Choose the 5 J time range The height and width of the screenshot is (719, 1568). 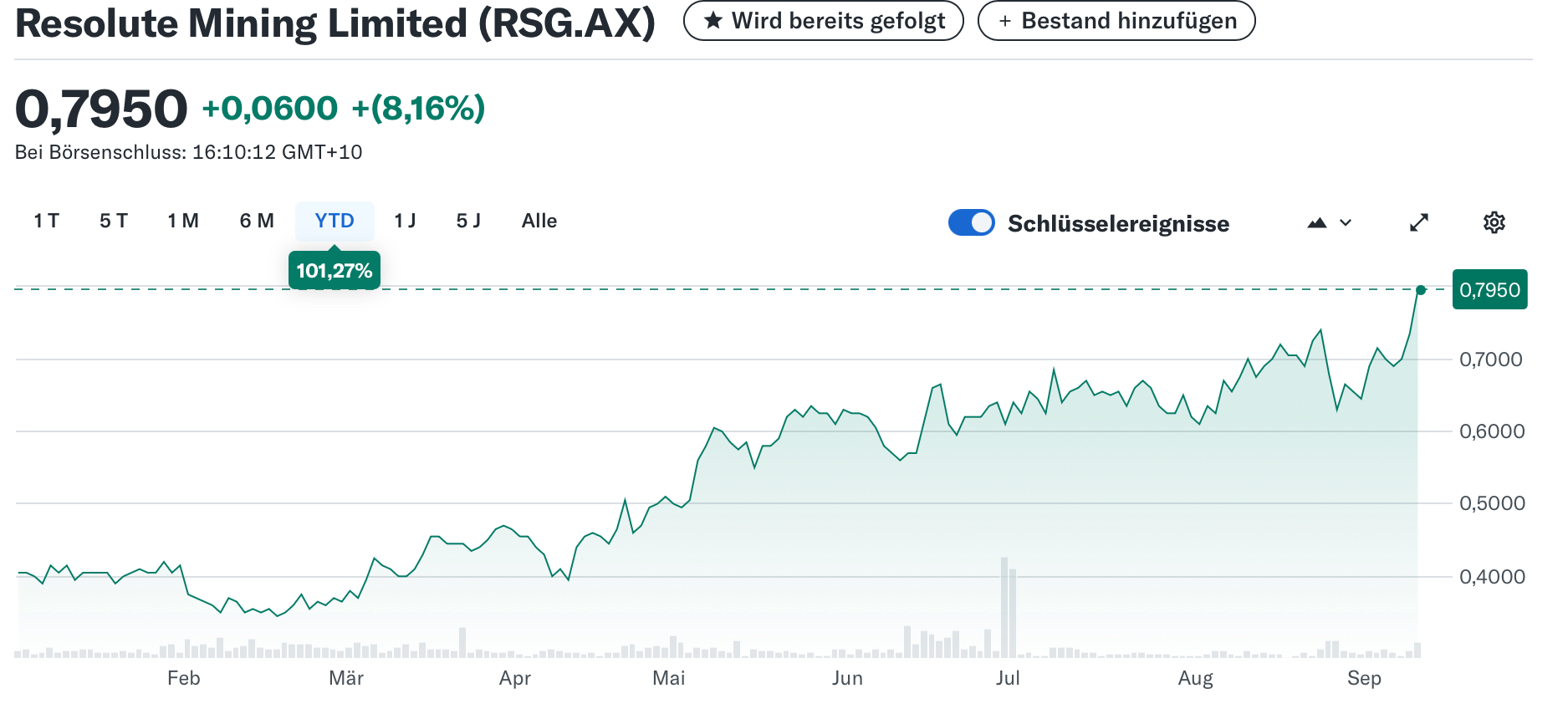[468, 221]
